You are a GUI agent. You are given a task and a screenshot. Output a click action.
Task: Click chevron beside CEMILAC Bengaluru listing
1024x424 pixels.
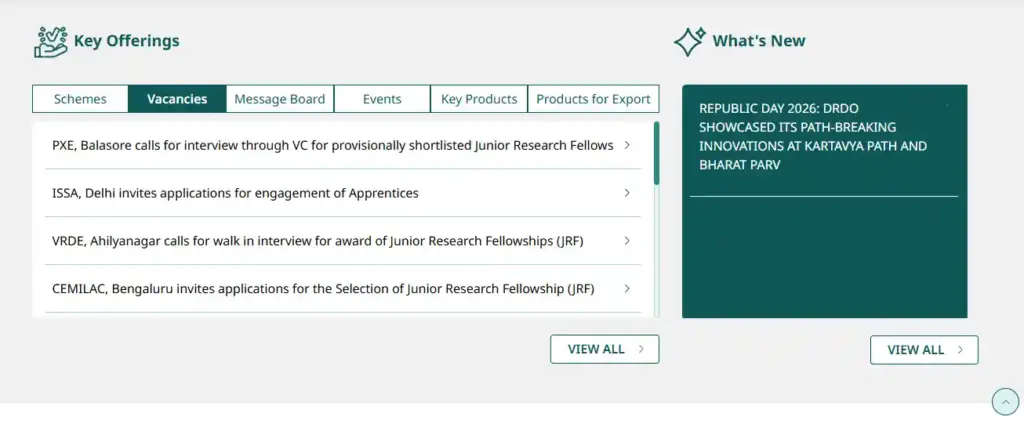tap(627, 289)
